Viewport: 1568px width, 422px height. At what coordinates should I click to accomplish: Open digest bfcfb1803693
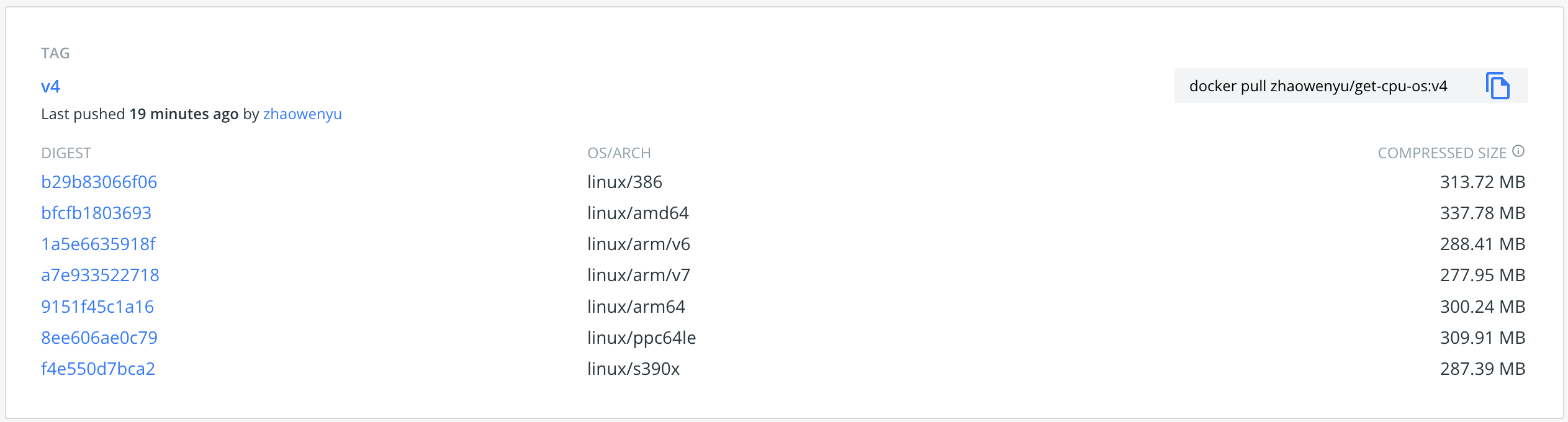coord(96,213)
